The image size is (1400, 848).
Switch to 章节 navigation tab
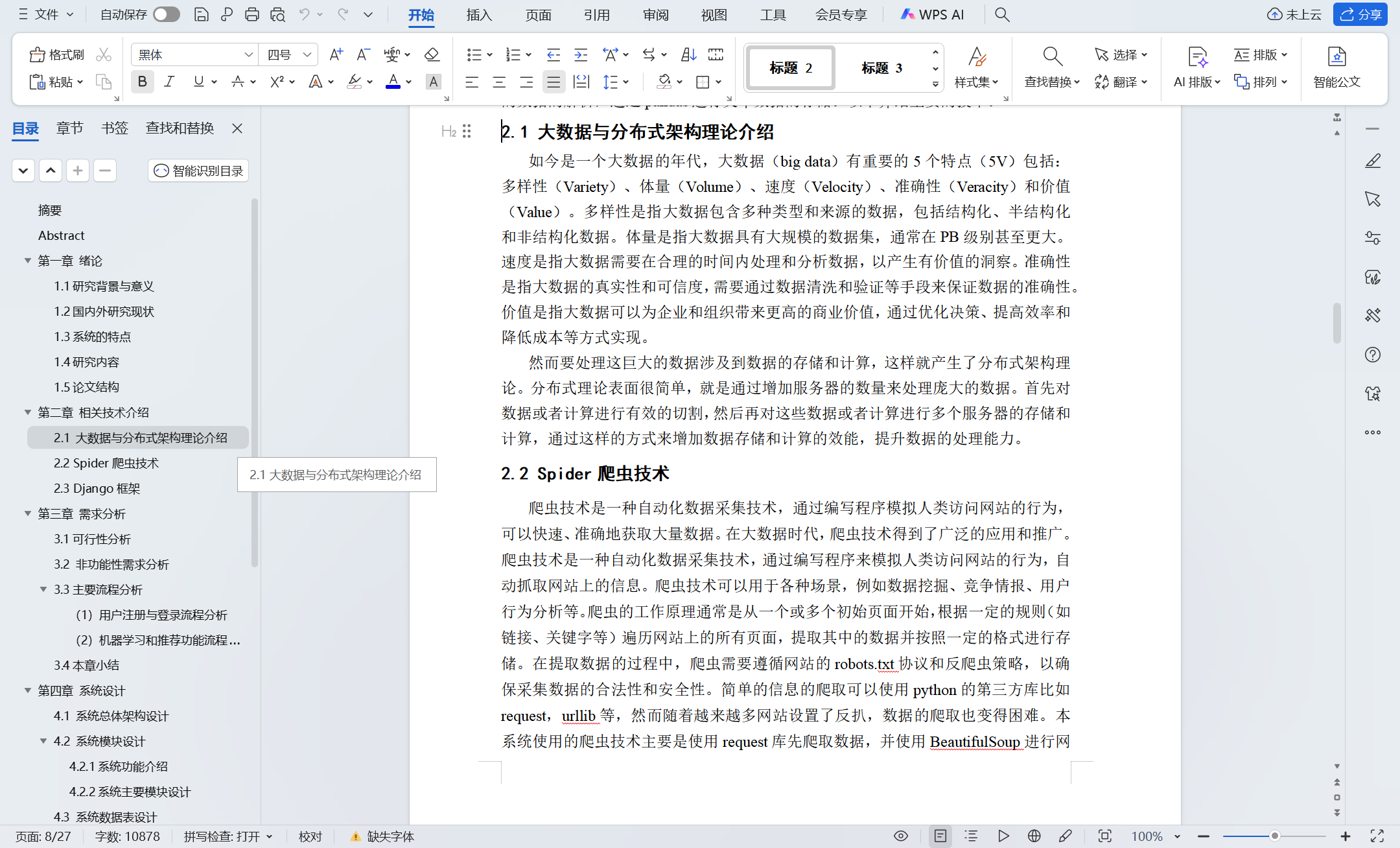(69, 128)
